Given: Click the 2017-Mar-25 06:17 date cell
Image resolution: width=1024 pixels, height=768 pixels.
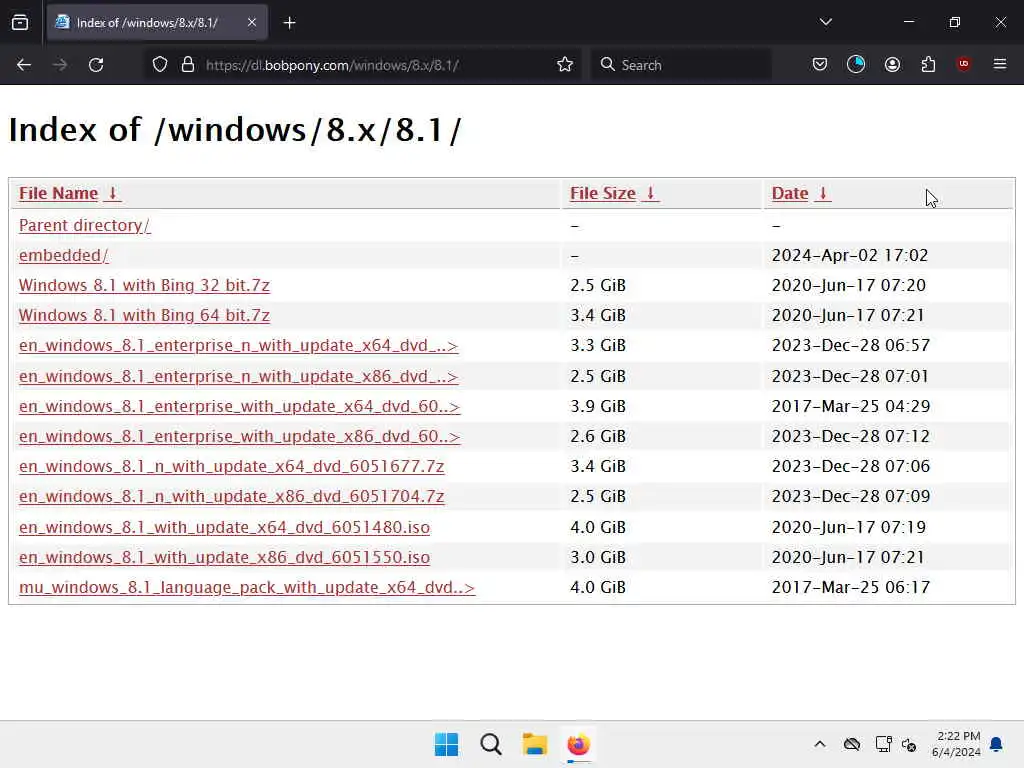Looking at the screenshot, I should pyautogui.click(x=851, y=587).
